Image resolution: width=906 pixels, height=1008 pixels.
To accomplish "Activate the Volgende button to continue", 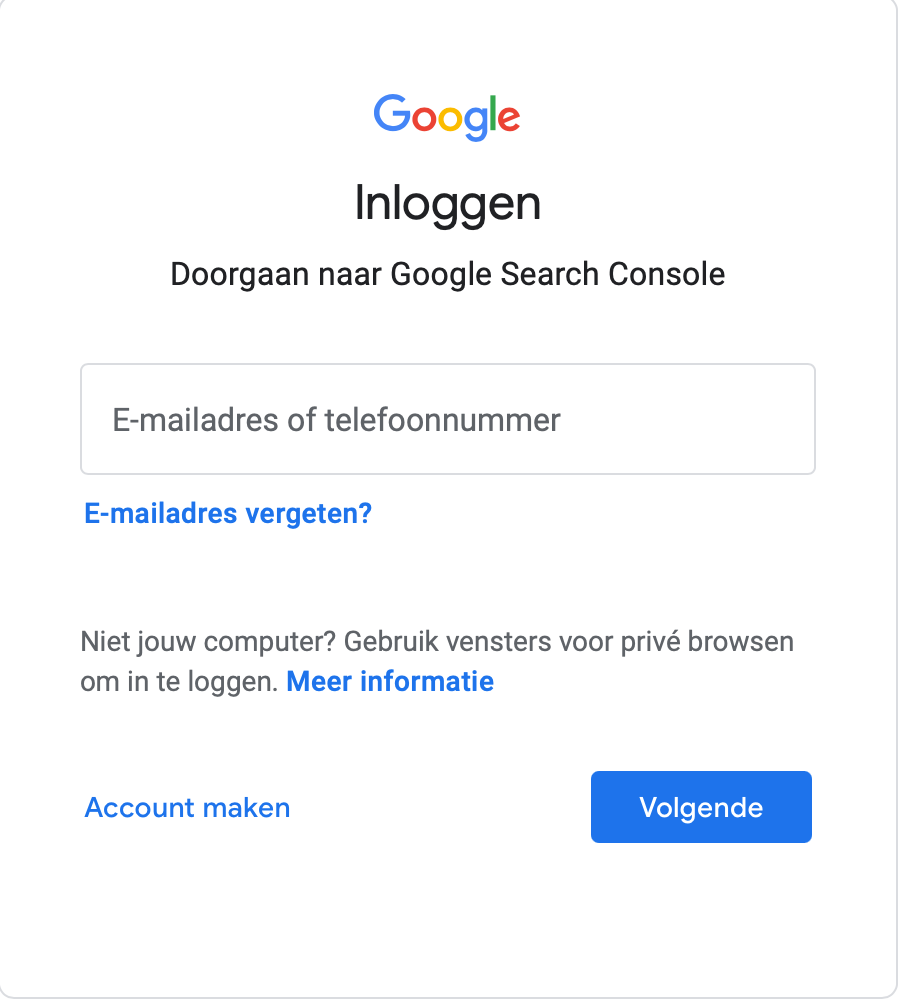I will [700, 807].
